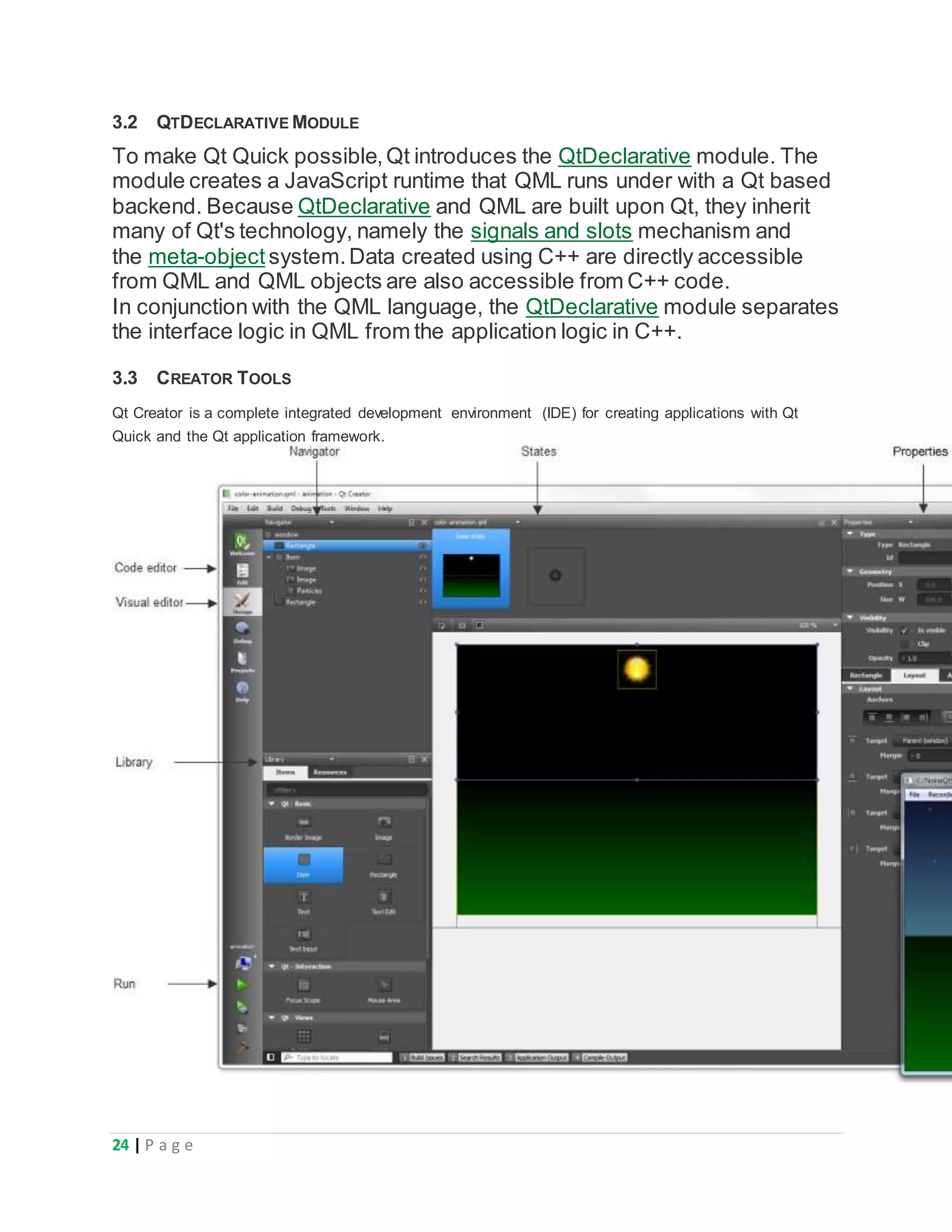Collapse the Qt - Basic library section
The height and width of the screenshot is (1232, 952).
click(x=272, y=803)
